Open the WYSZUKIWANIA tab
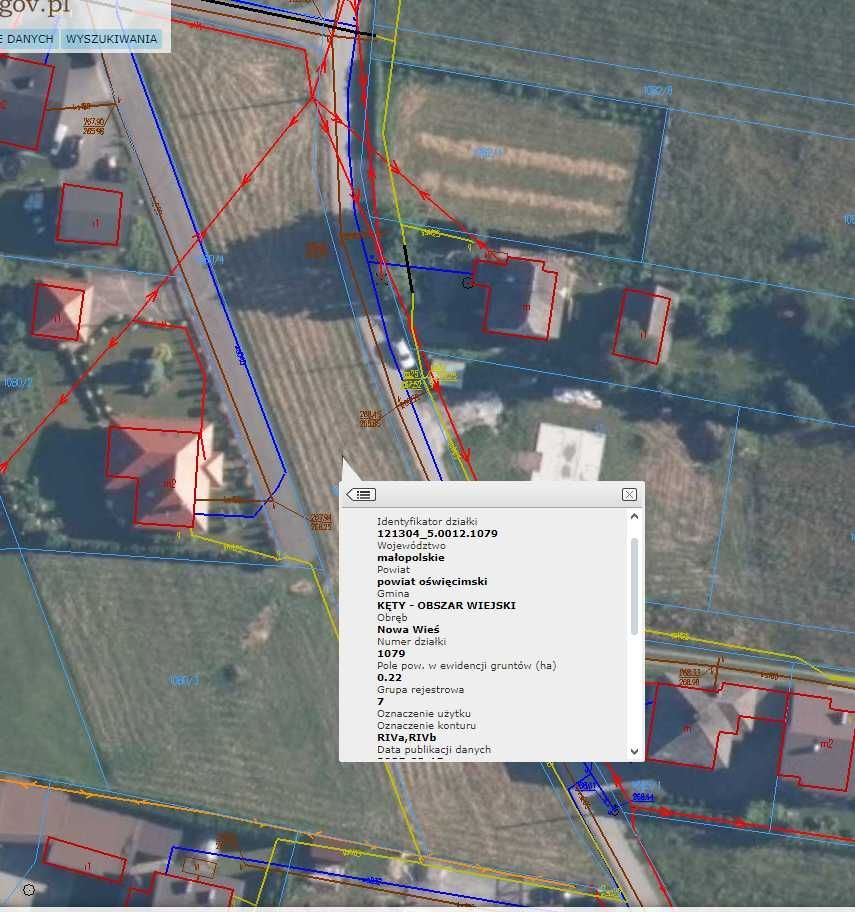The height and width of the screenshot is (912, 855). coord(111,39)
